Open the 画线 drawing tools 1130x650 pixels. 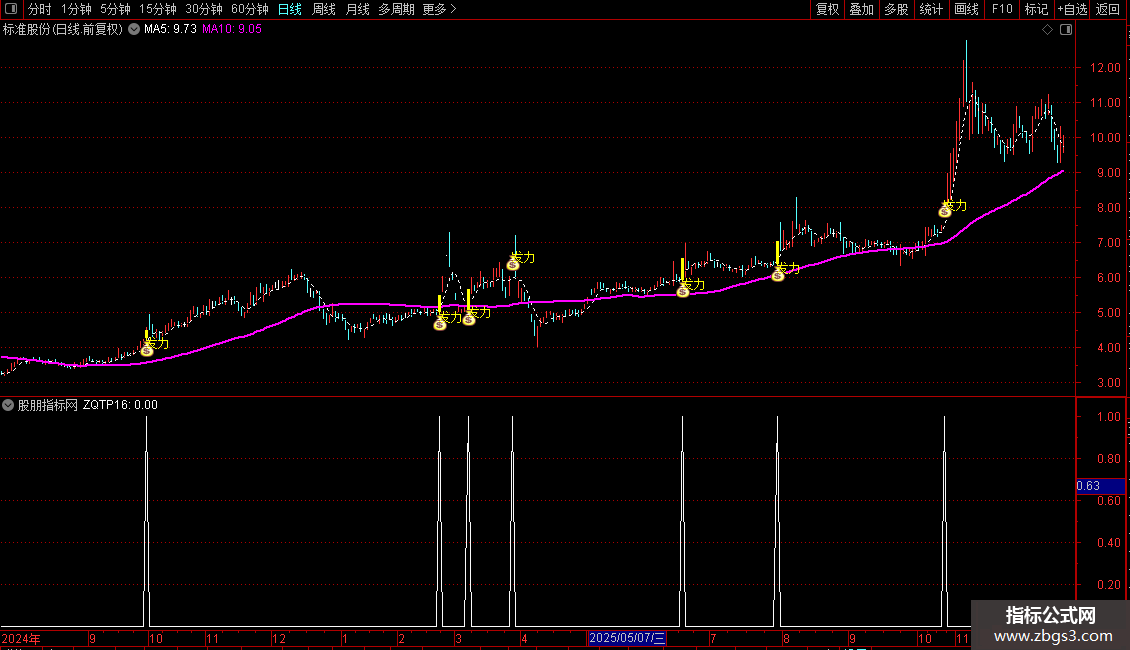click(x=966, y=9)
